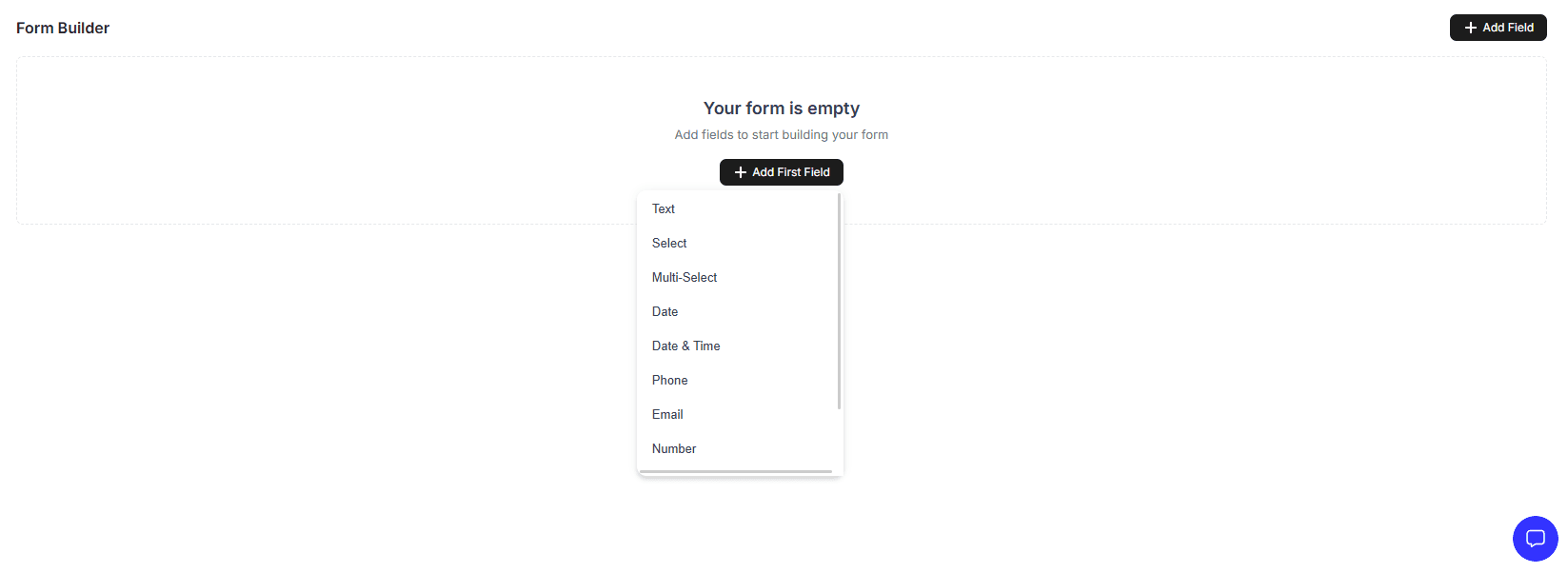Open the chat support bubble
1568x573 pixels.
[x=1535, y=538]
